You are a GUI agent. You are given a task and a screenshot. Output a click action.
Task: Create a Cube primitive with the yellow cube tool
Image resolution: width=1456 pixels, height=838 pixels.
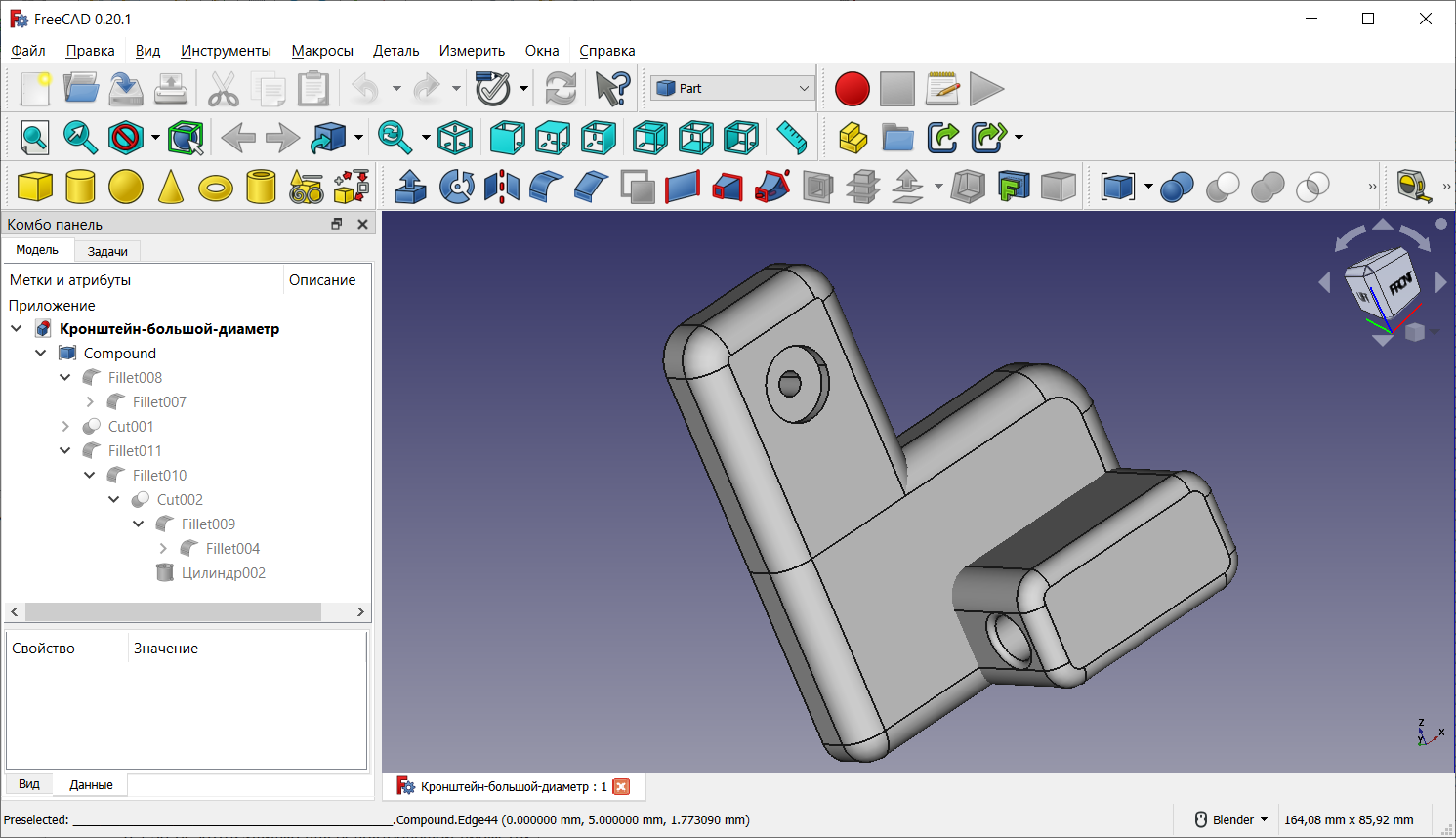(x=35, y=186)
